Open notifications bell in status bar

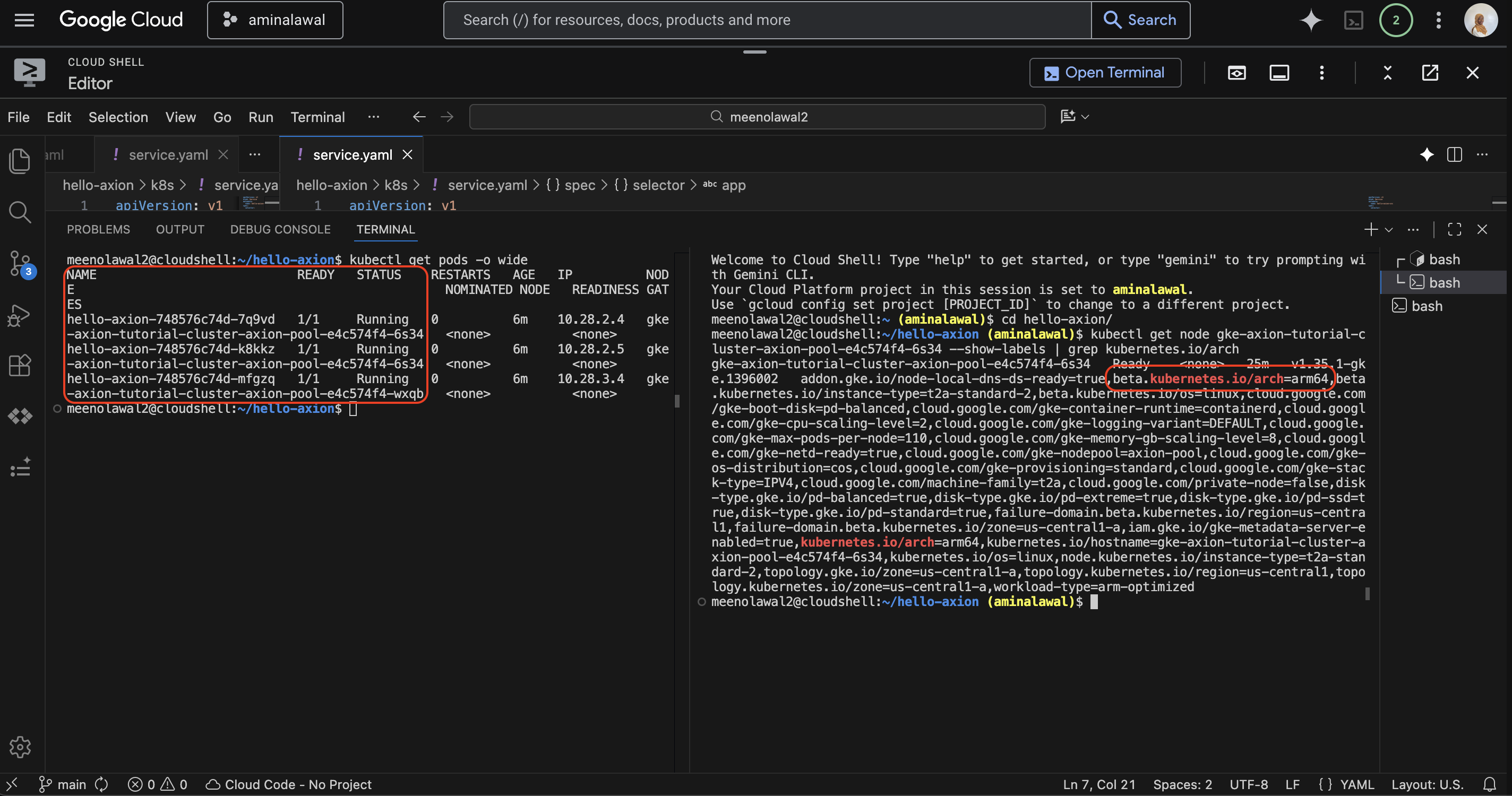click(1489, 784)
